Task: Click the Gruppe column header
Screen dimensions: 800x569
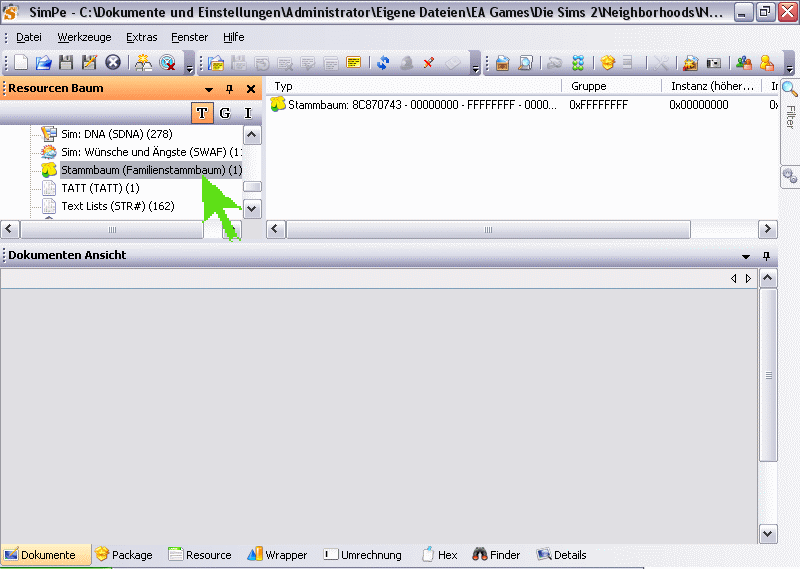Action: tap(590, 86)
